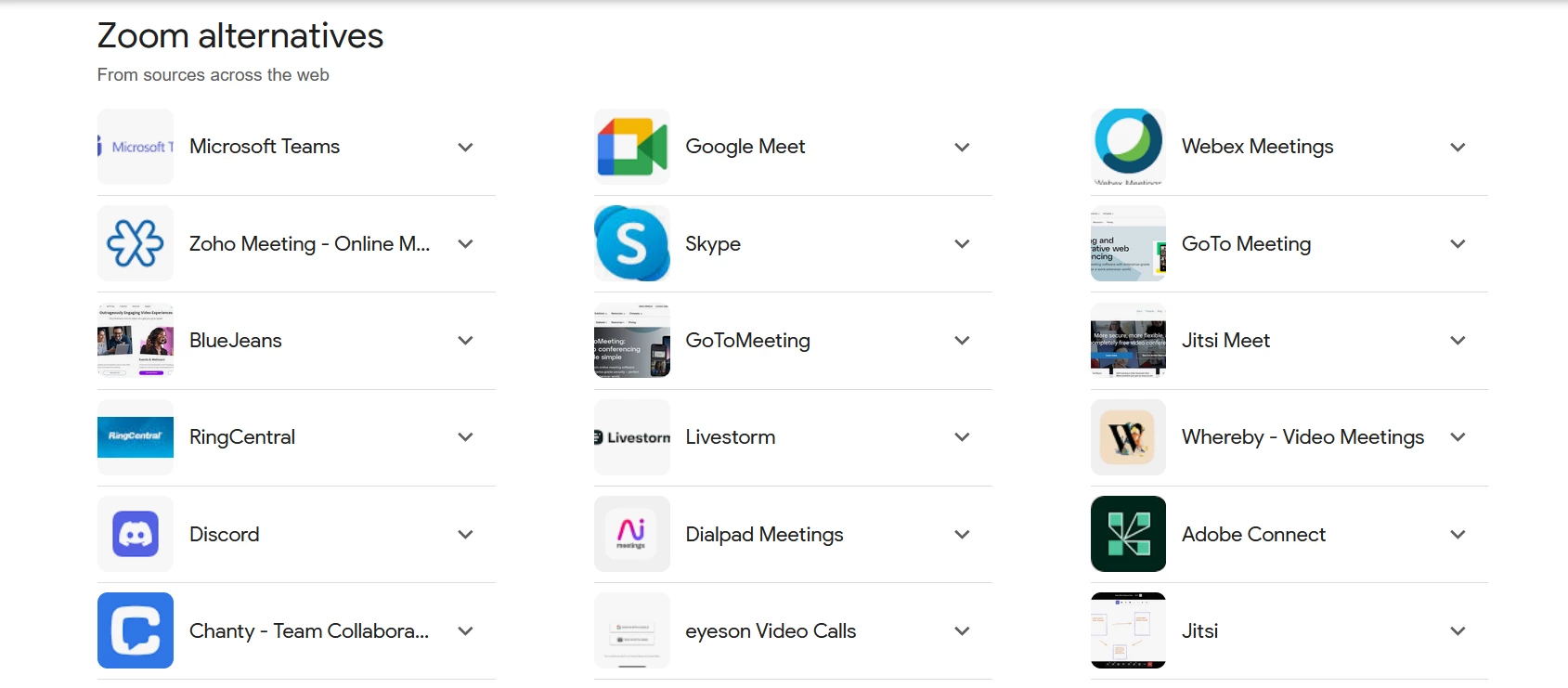This screenshot has height=688, width=1568.
Task: Expand the Jitsi Meet chevron
Action: [x=1458, y=341]
